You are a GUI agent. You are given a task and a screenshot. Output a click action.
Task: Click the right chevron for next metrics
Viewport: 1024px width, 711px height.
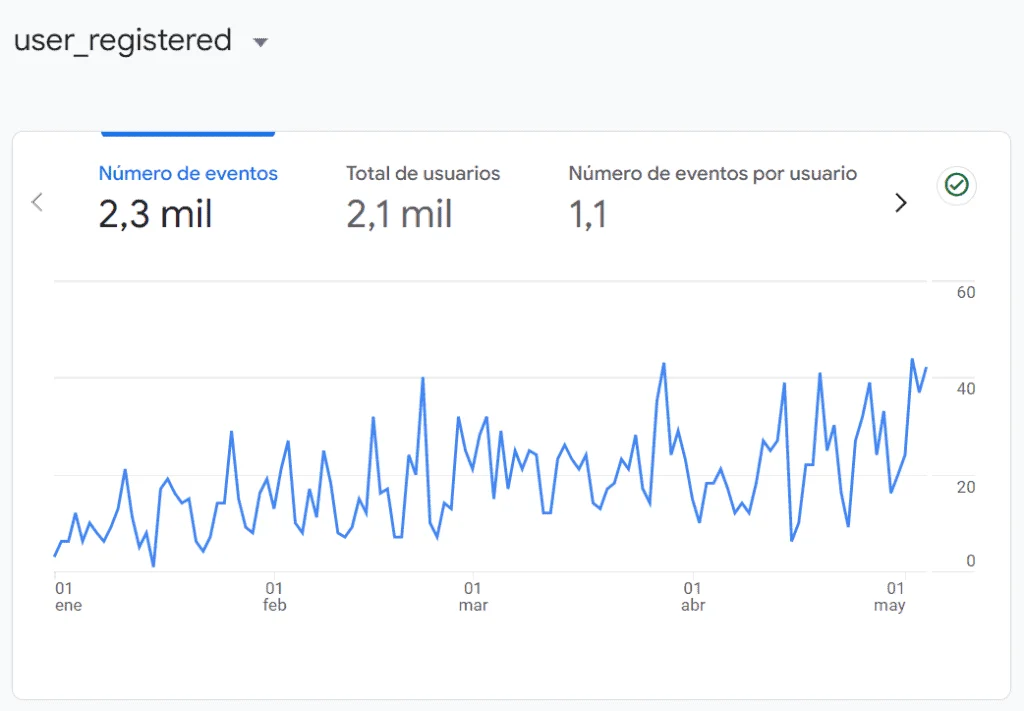(x=900, y=203)
